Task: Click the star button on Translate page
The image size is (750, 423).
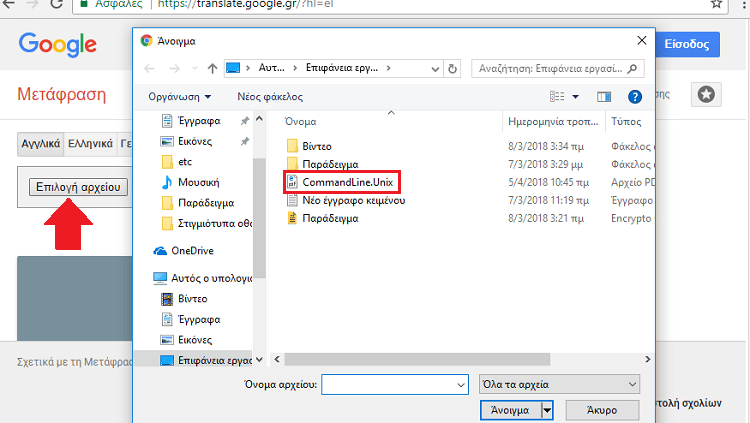Action: point(706,94)
